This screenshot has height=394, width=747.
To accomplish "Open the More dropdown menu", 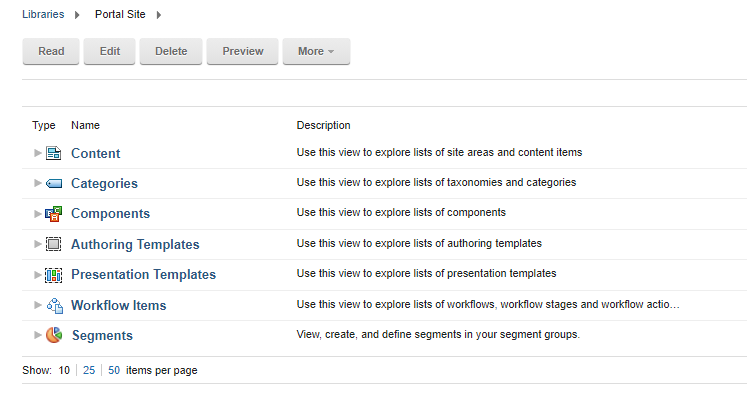I will coord(316,51).
